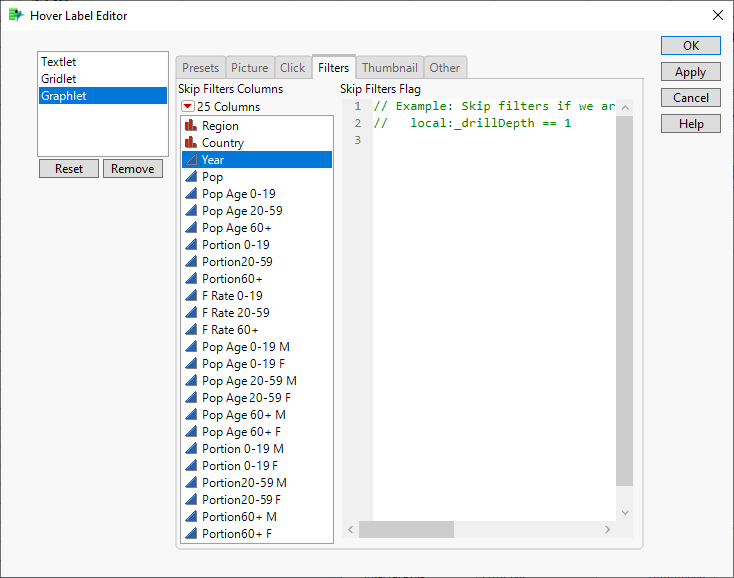The width and height of the screenshot is (734, 578).
Task: Click the JMP icon in the title bar
Action: tap(16, 15)
